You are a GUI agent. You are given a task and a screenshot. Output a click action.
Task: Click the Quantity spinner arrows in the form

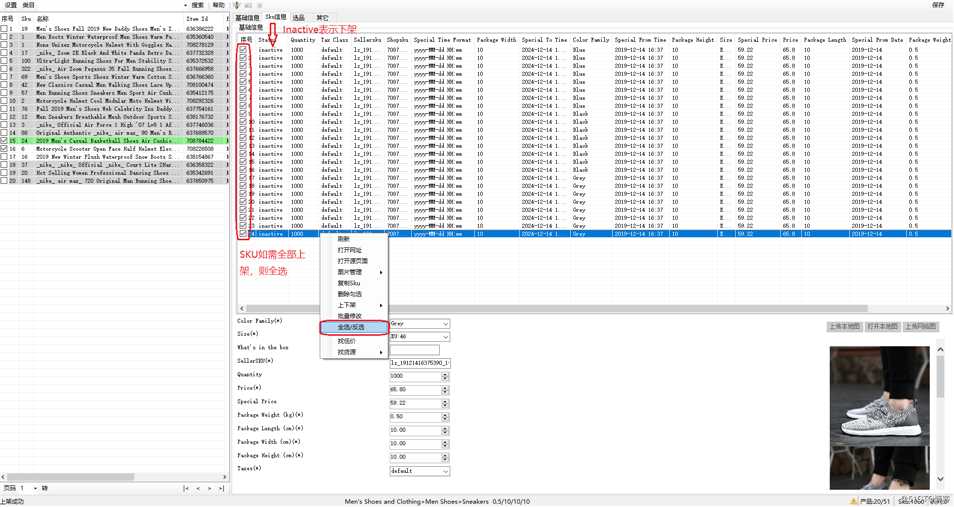445,376
